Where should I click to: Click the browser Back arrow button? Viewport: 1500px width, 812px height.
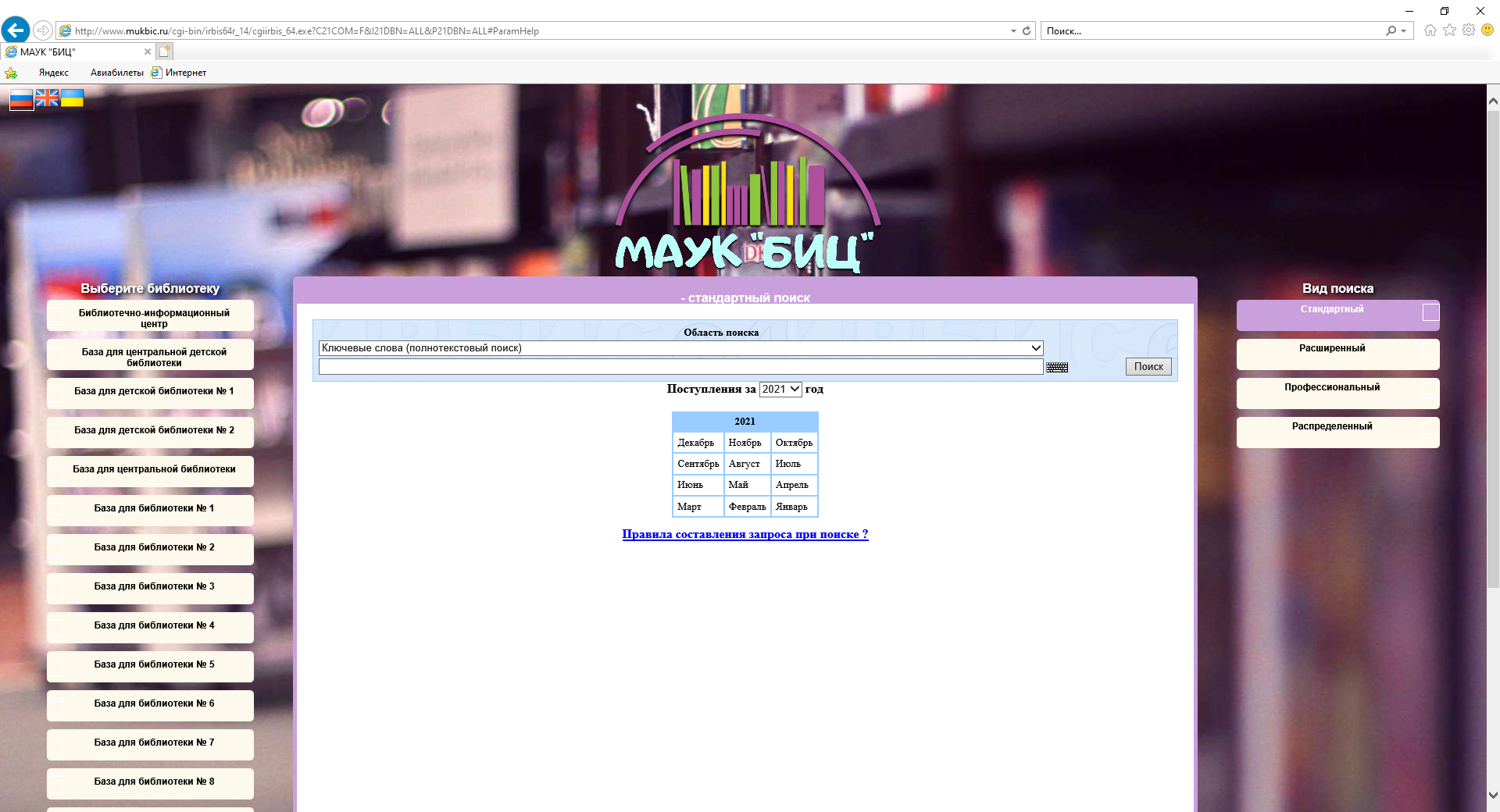[x=16, y=30]
